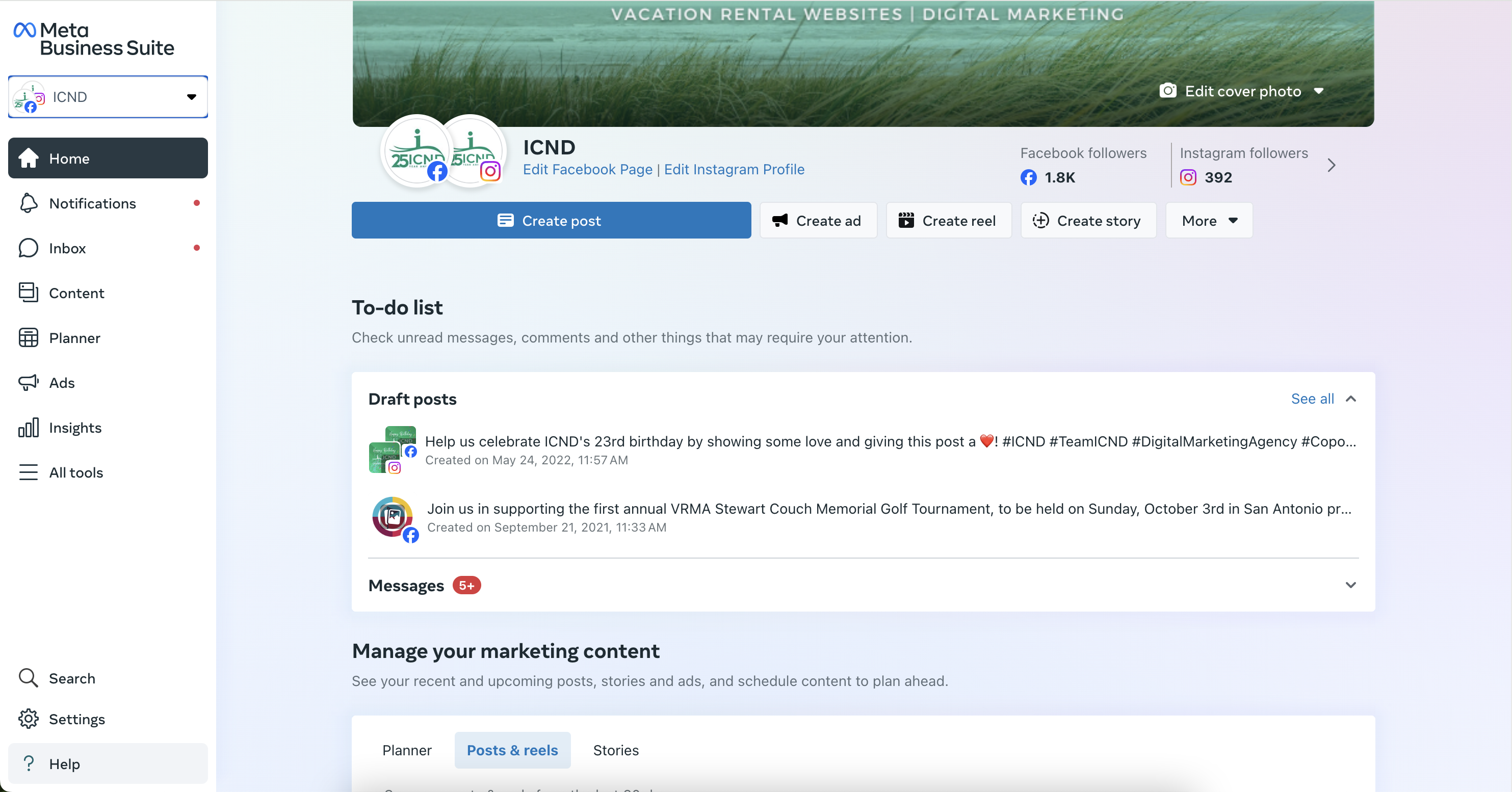Click the Create story button
Viewport: 1512px width, 792px height.
[x=1088, y=221]
